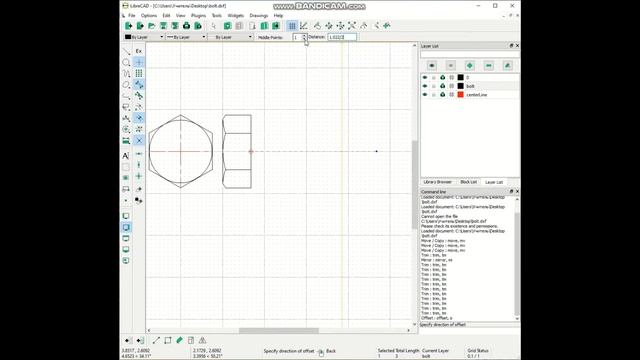The height and width of the screenshot is (360, 640).
Task: Toggle visibility eye of bolt layer
Action: pyautogui.click(x=425, y=86)
